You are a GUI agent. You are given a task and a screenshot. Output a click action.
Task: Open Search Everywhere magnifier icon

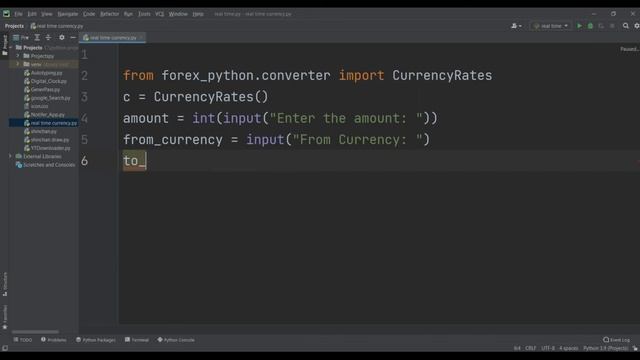tap(626, 26)
